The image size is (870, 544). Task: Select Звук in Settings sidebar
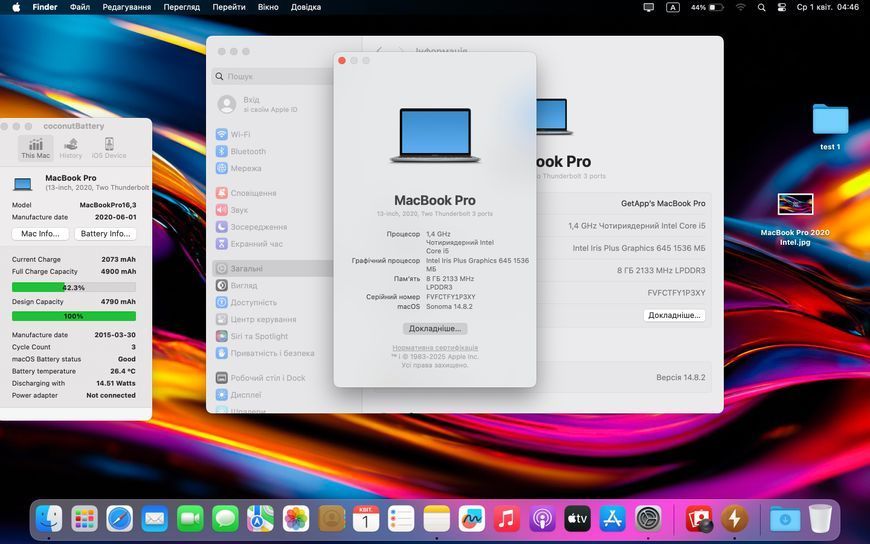pos(273,210)
